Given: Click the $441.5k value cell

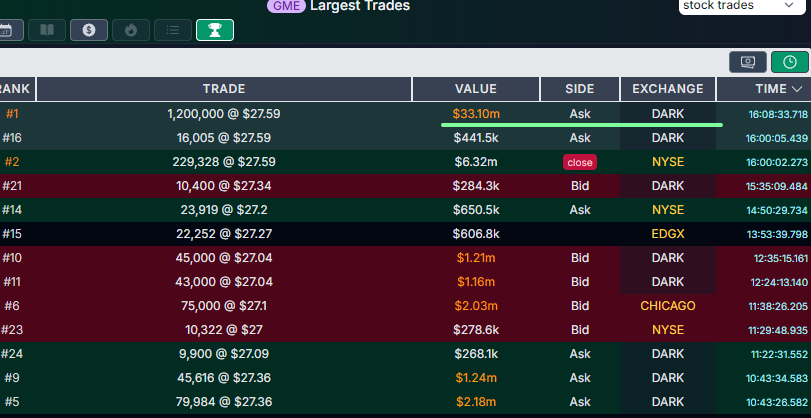Looking at the screenshot, I should (476, 138).
